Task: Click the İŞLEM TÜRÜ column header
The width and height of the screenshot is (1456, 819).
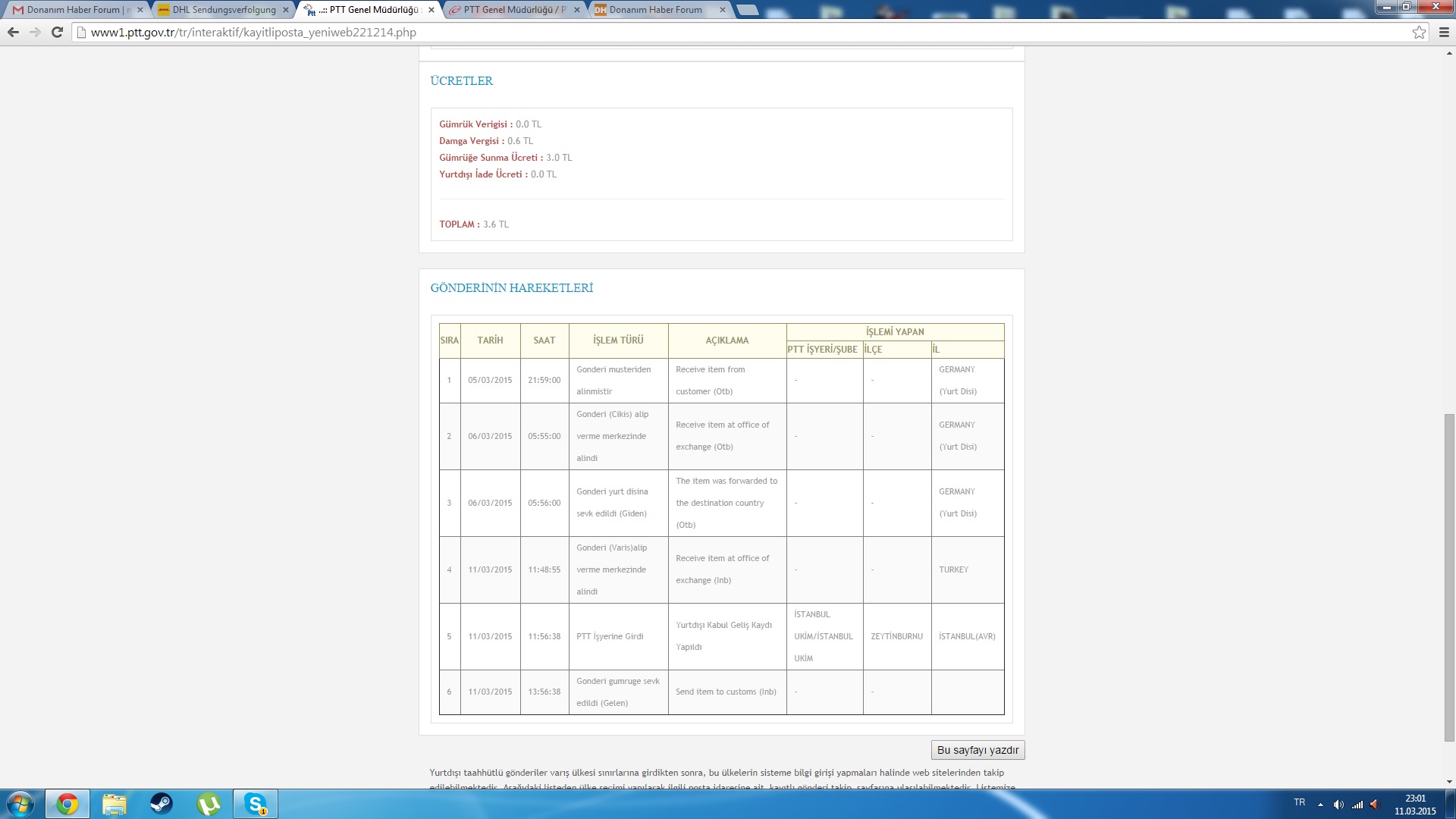Action: tap(618, 340)
